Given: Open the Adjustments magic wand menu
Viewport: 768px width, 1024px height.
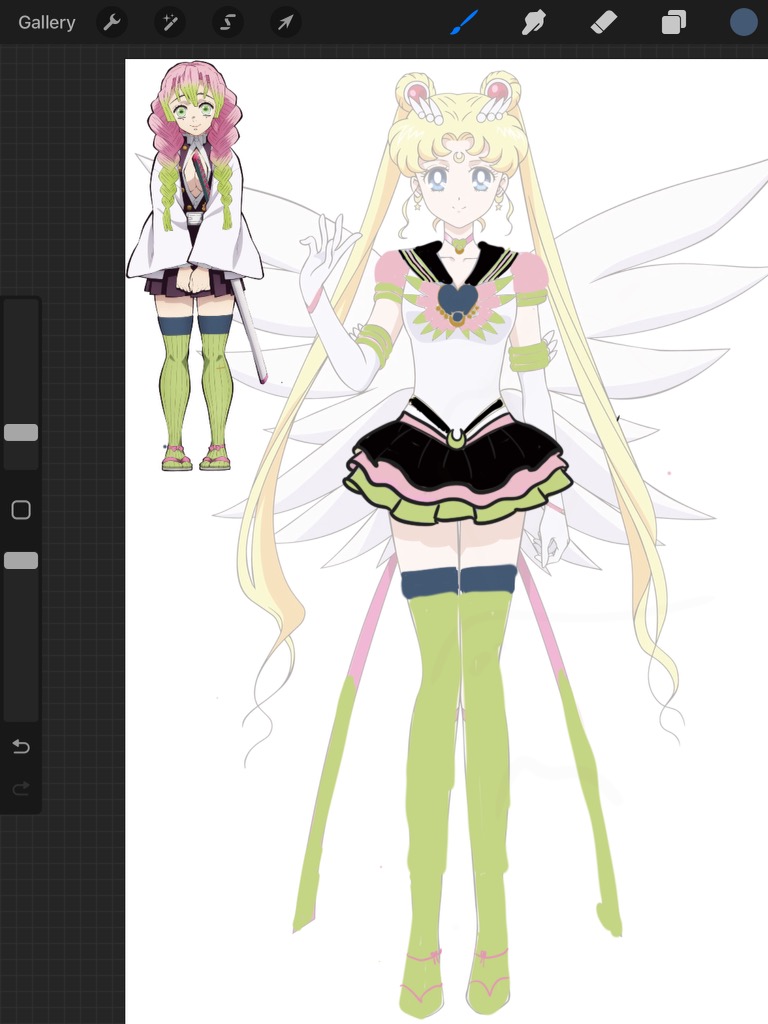Looking at the screenshot, I should [x=170, y=23].
